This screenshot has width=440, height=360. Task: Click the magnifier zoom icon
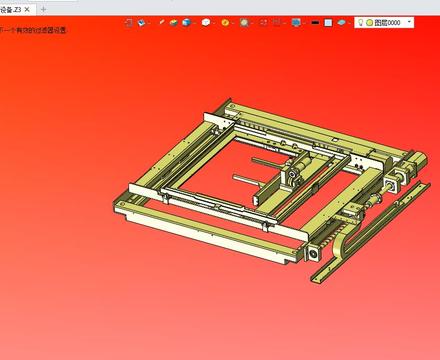[245, 23]
